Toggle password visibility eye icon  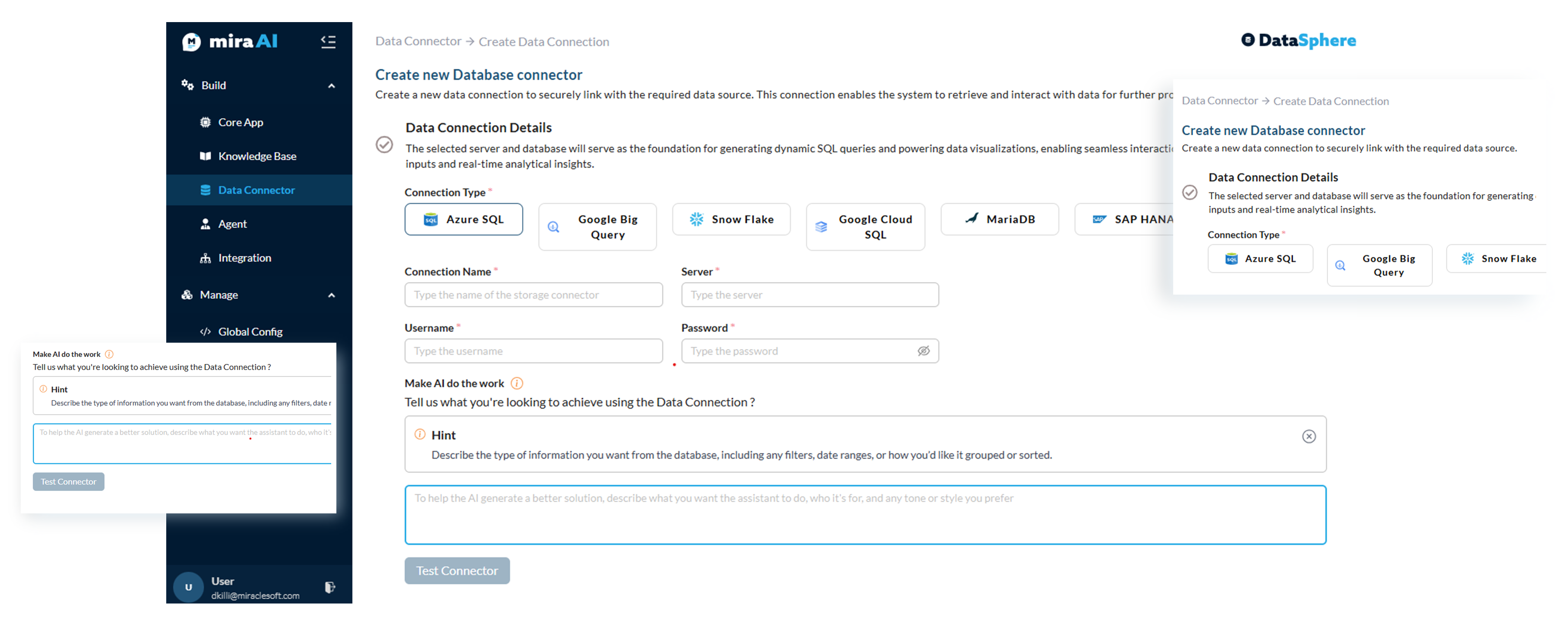923,351
